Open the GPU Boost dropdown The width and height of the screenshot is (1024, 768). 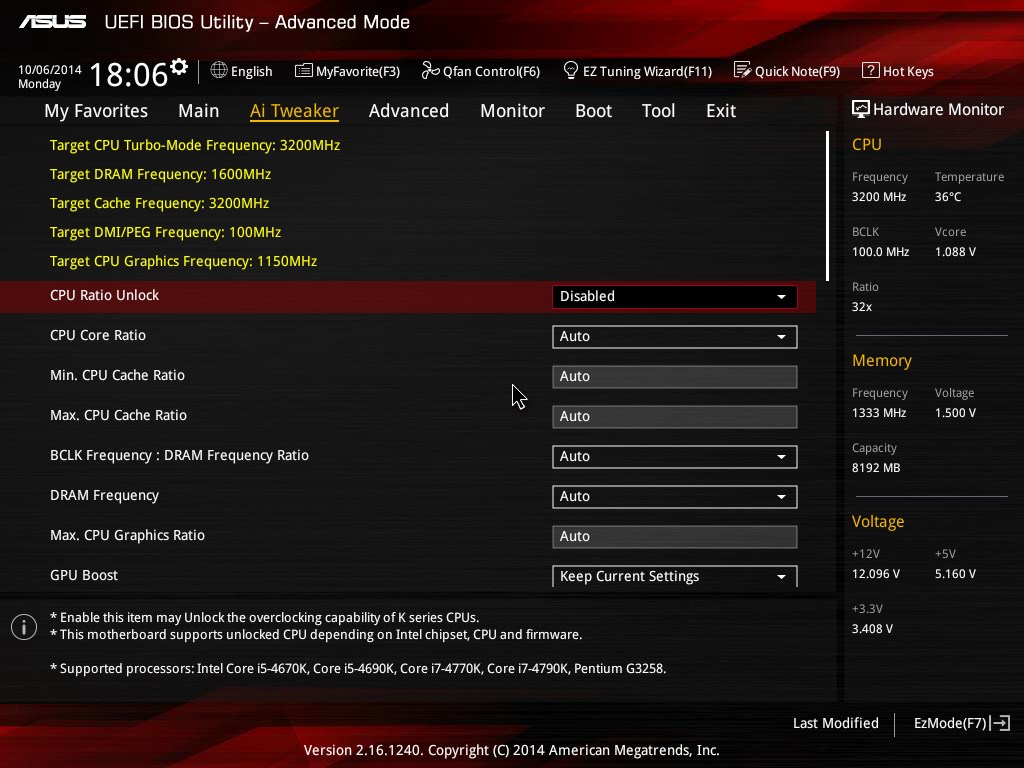[675, 576]
